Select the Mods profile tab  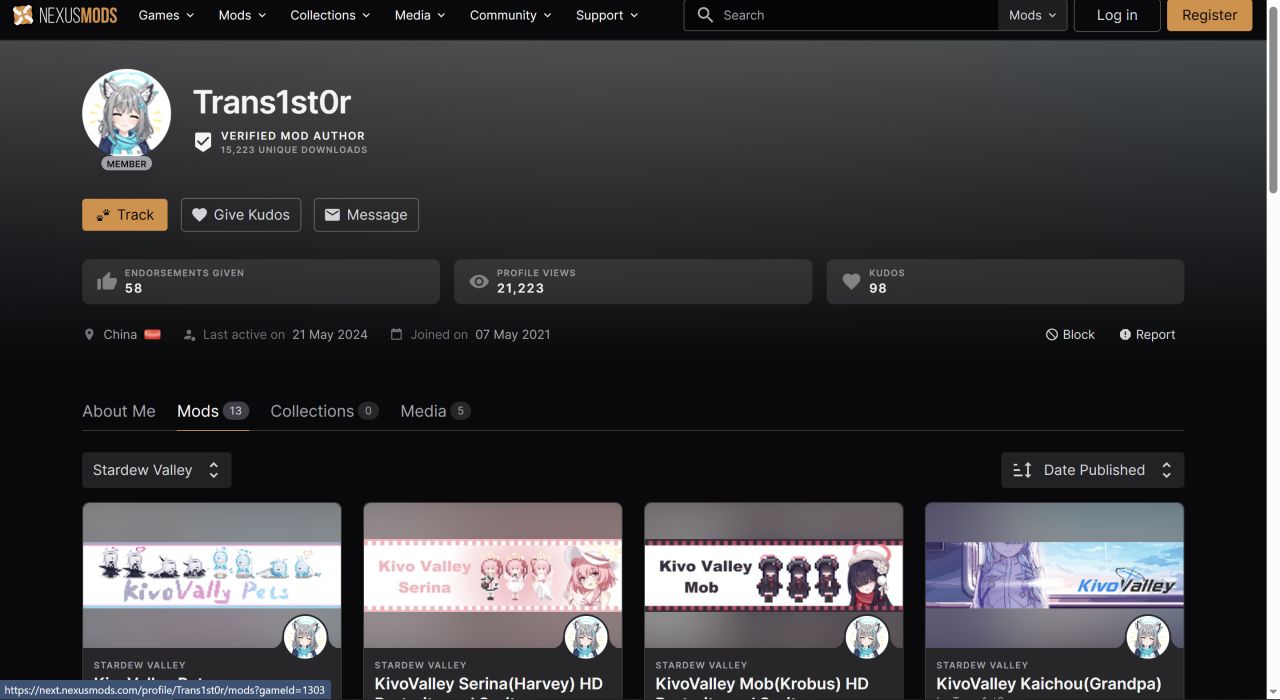213,411
